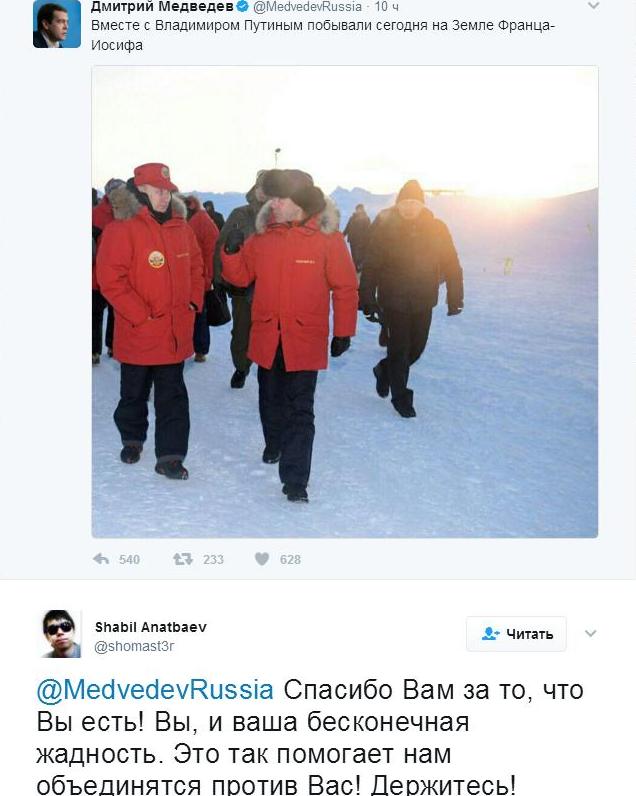Open the @shomast3r handle link
Viewport: 636px width, 796px height.
134,646
